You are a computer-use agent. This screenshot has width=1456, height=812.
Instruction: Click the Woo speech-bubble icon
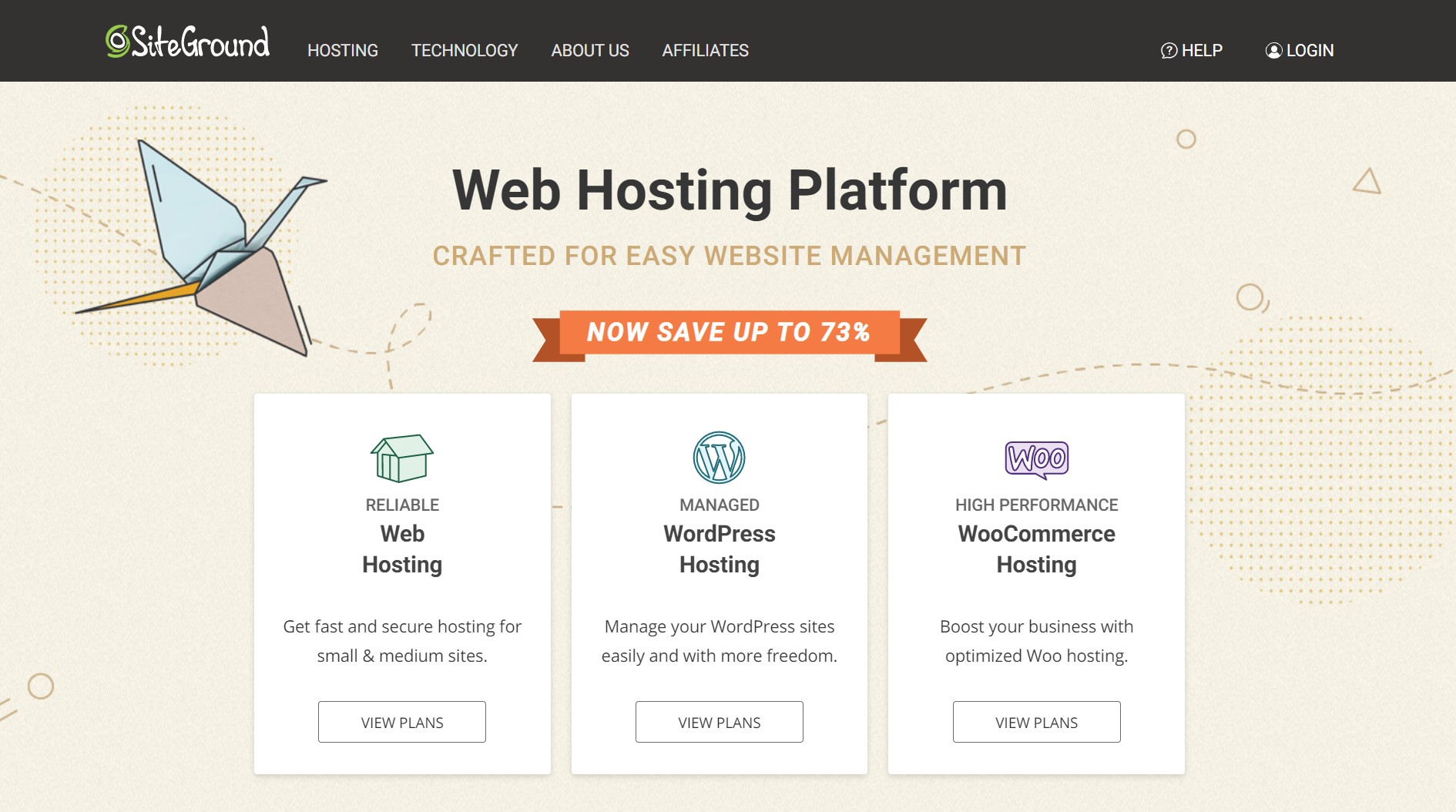pos(1036,458)
